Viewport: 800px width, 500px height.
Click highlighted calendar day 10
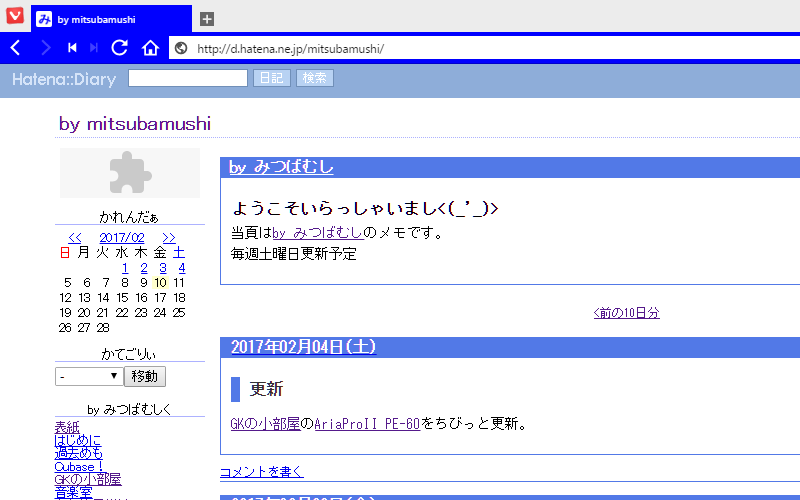(161, 283)
